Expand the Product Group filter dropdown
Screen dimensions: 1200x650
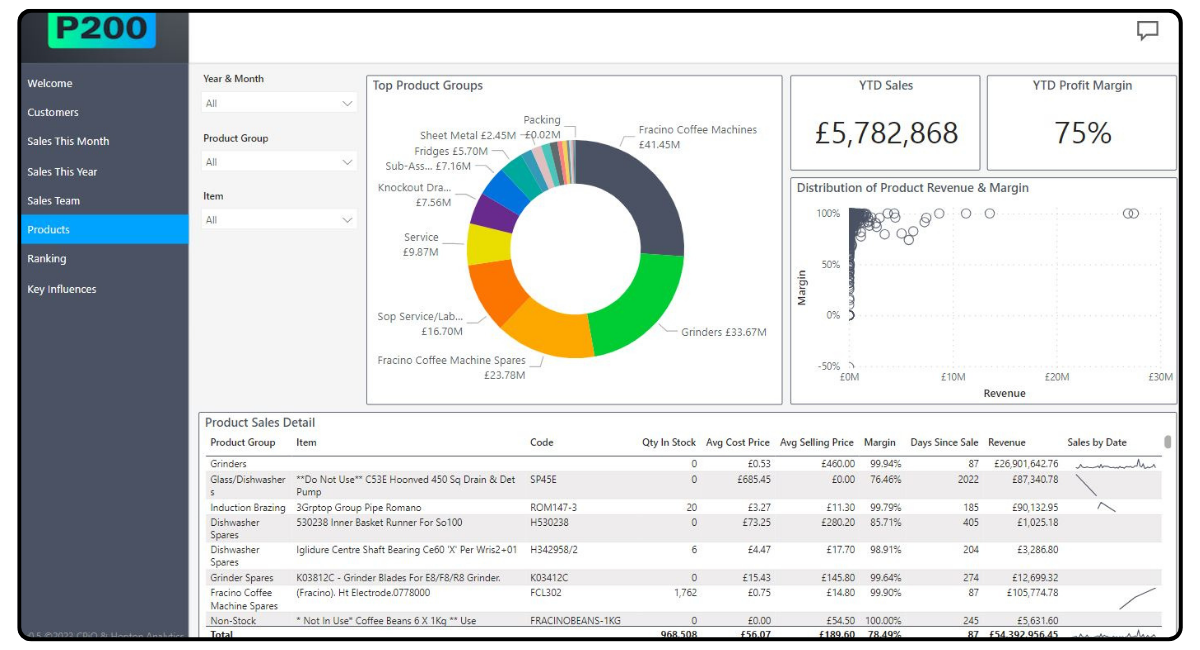(279, 161)
